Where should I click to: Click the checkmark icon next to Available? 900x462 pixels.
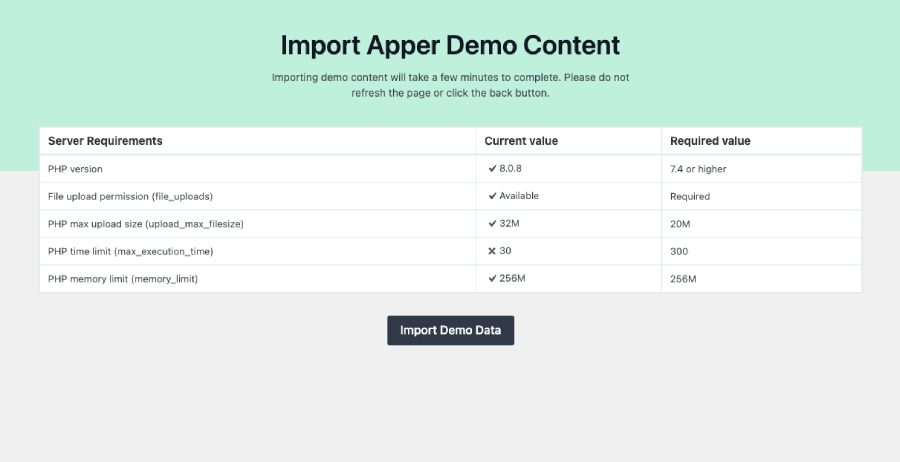tap(492, 196)
